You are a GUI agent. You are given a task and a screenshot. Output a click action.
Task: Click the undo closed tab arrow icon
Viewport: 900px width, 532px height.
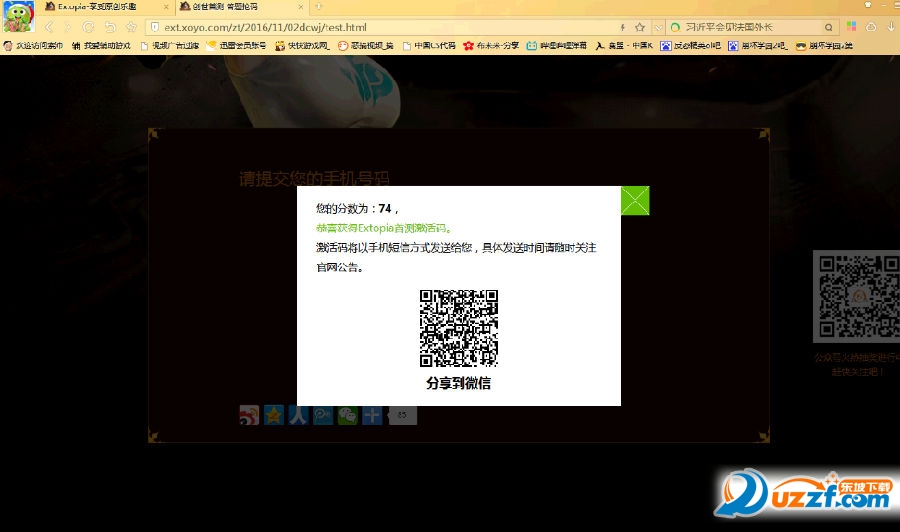(110, 27)
